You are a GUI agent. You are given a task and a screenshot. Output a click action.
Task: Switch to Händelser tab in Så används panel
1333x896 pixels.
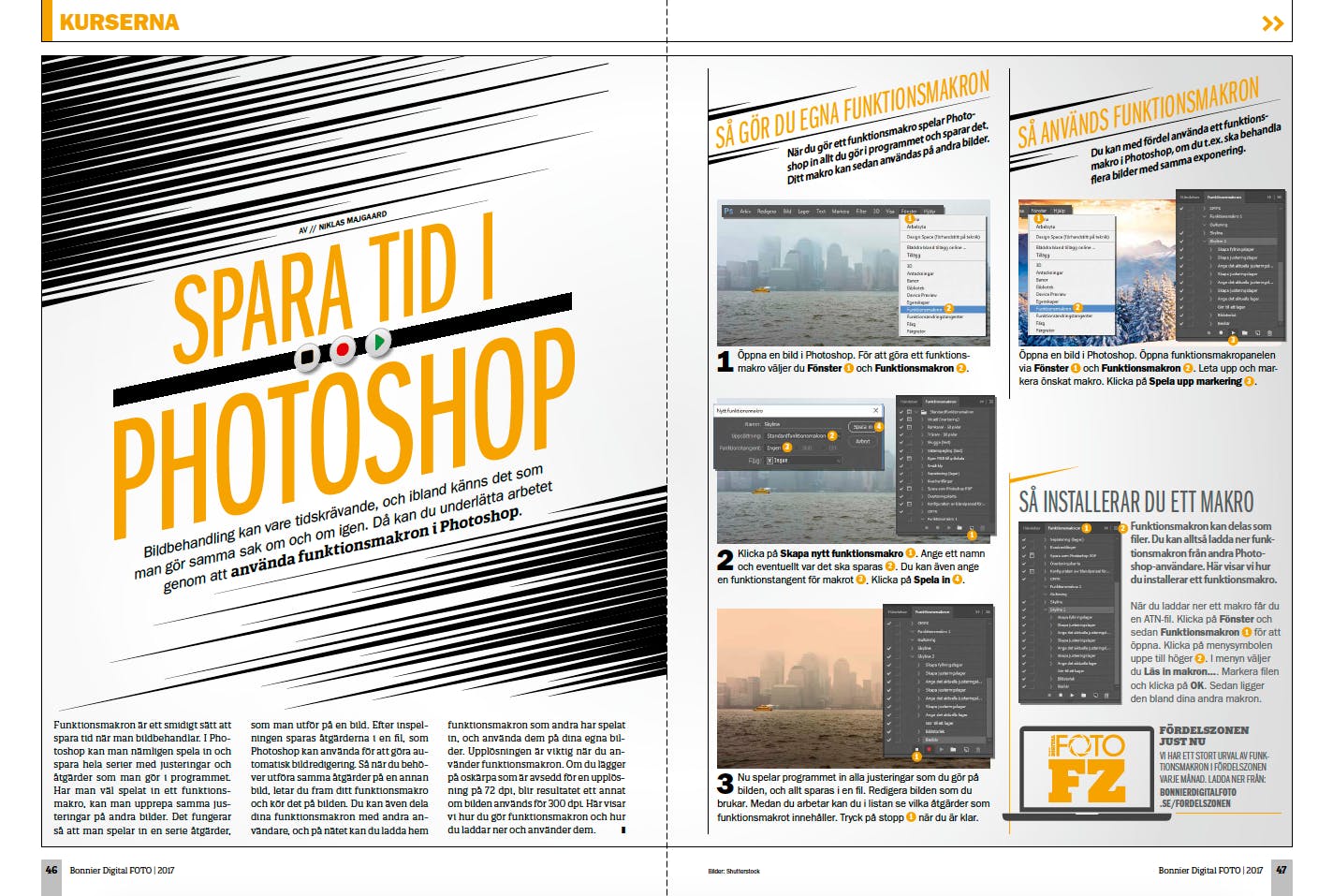[1190, 198]
